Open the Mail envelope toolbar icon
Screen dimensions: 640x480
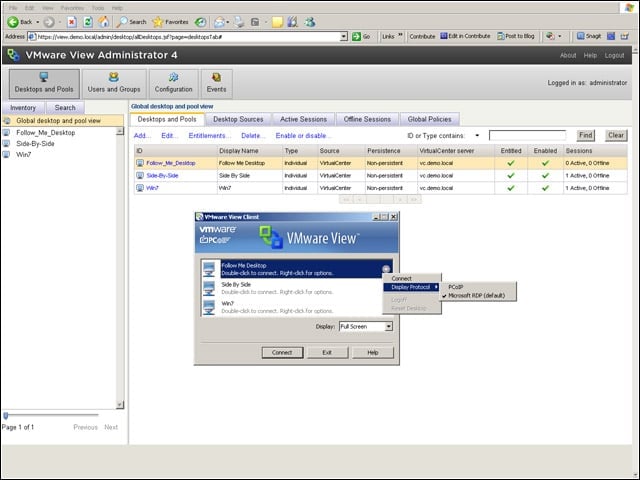pyautogui.click(x=220, y=22)
